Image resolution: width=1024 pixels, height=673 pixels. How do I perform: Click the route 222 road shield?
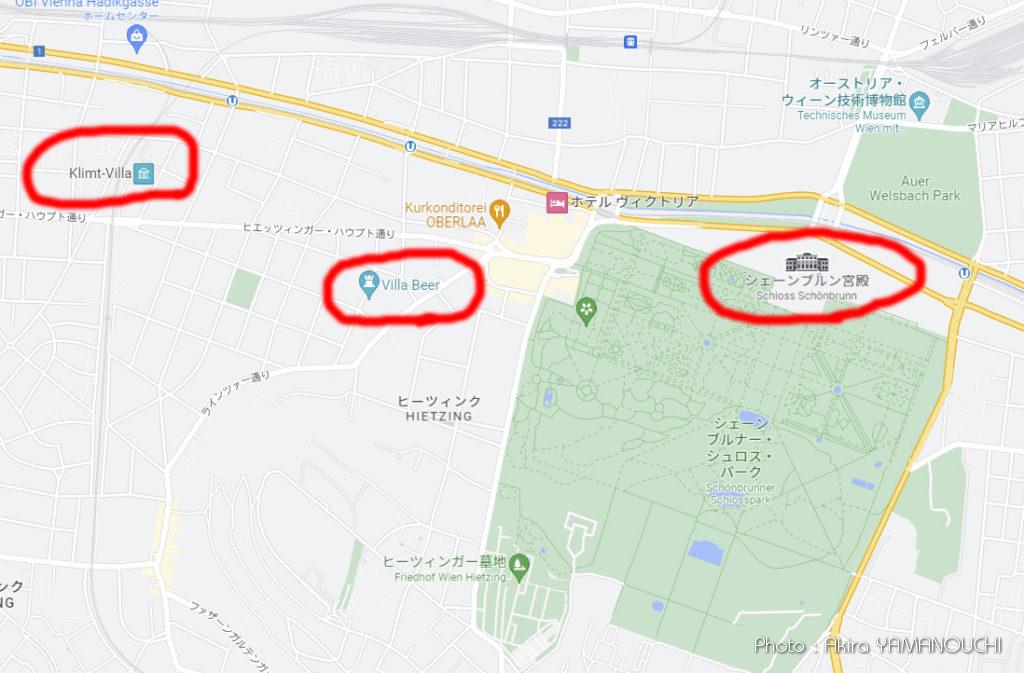point(560,123)
